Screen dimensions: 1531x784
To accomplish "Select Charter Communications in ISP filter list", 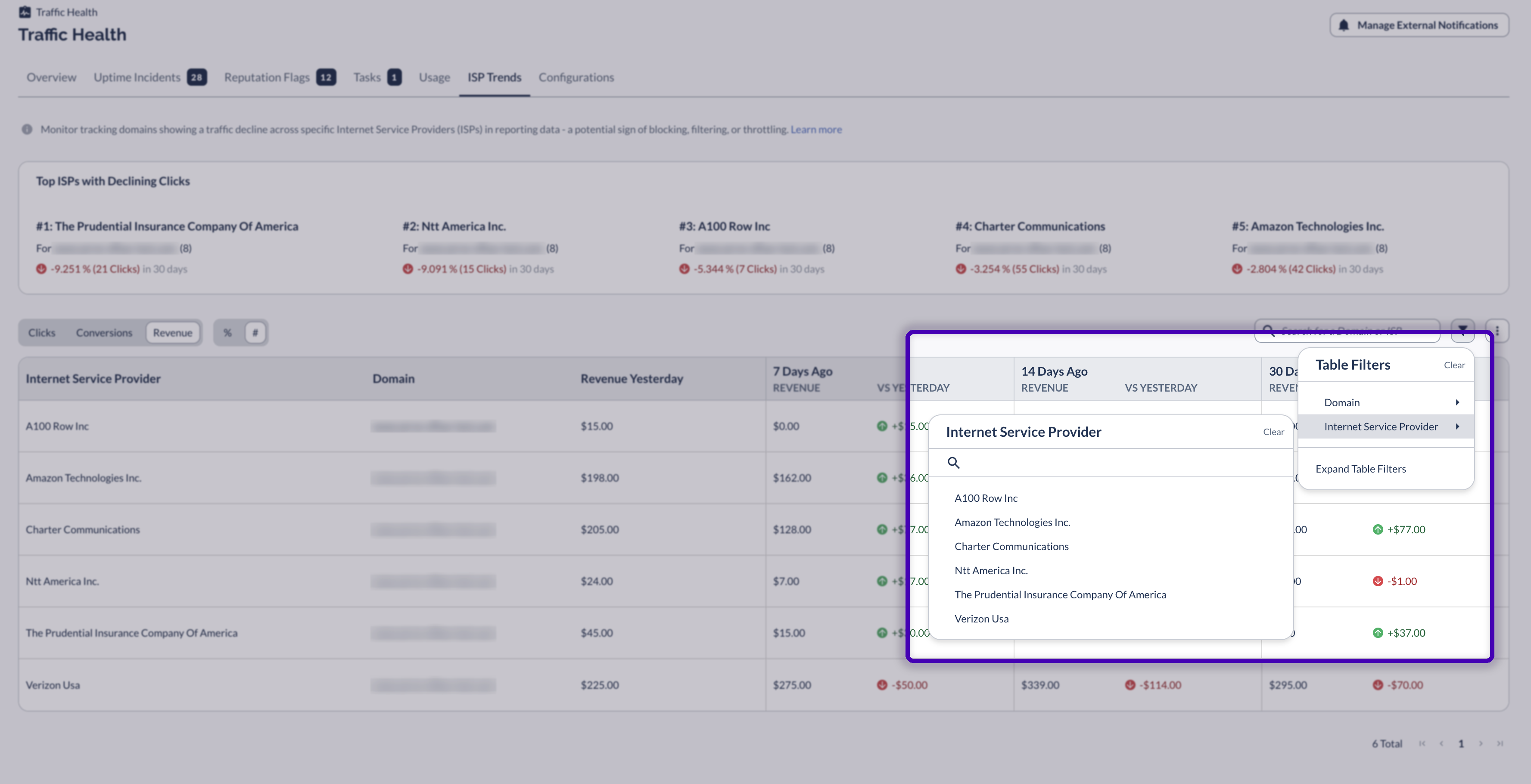I will (1011, 546).
